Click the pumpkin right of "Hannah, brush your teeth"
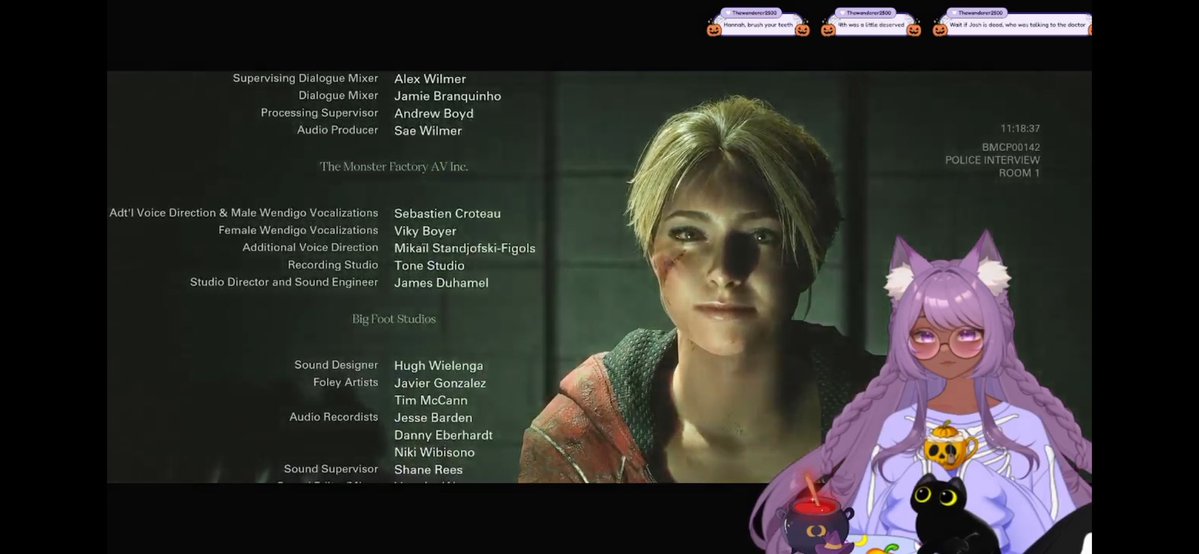Viewport: 1199px width, 554px height. point(802,30)
